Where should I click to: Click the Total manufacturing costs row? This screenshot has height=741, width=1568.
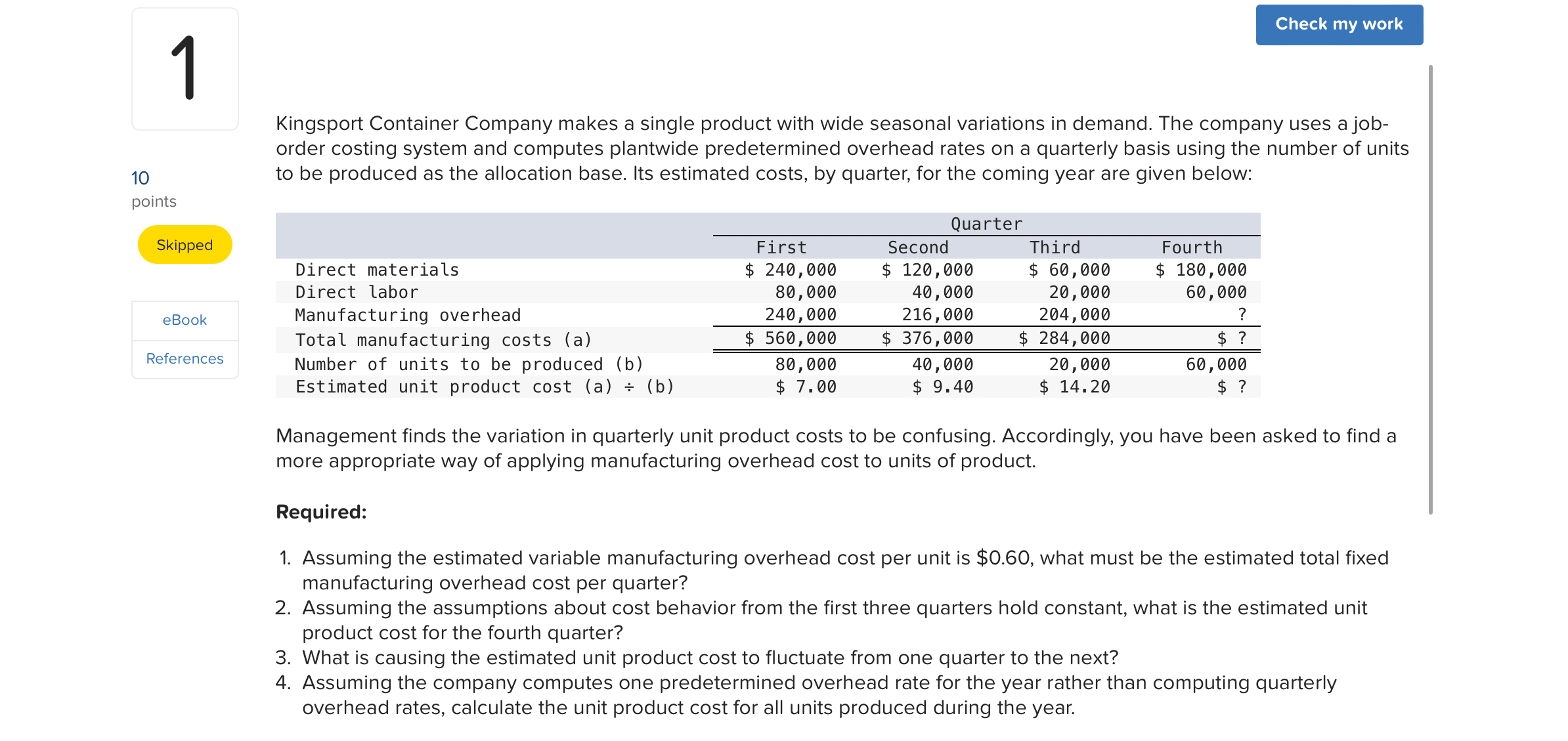click(443, 339)
